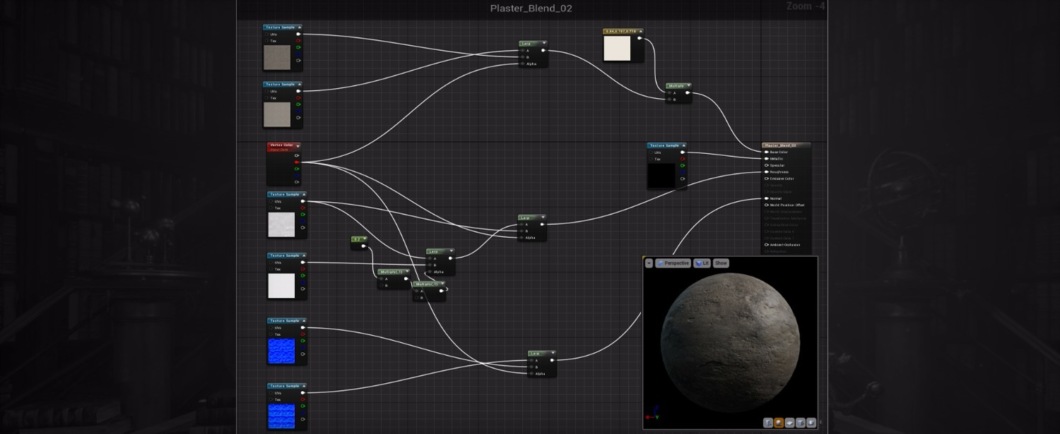The image size is (1060, 434).
Task: Switch preview mesh to cylinder shape
Action: click(768, 423)
